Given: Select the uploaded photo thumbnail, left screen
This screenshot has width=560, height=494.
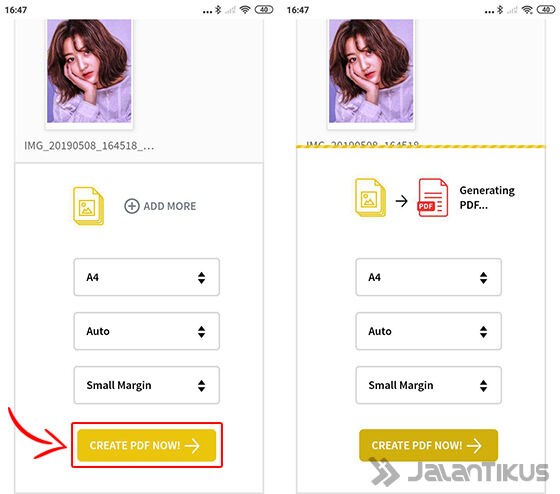Looking at the screenshot, I should coord(89,71).
